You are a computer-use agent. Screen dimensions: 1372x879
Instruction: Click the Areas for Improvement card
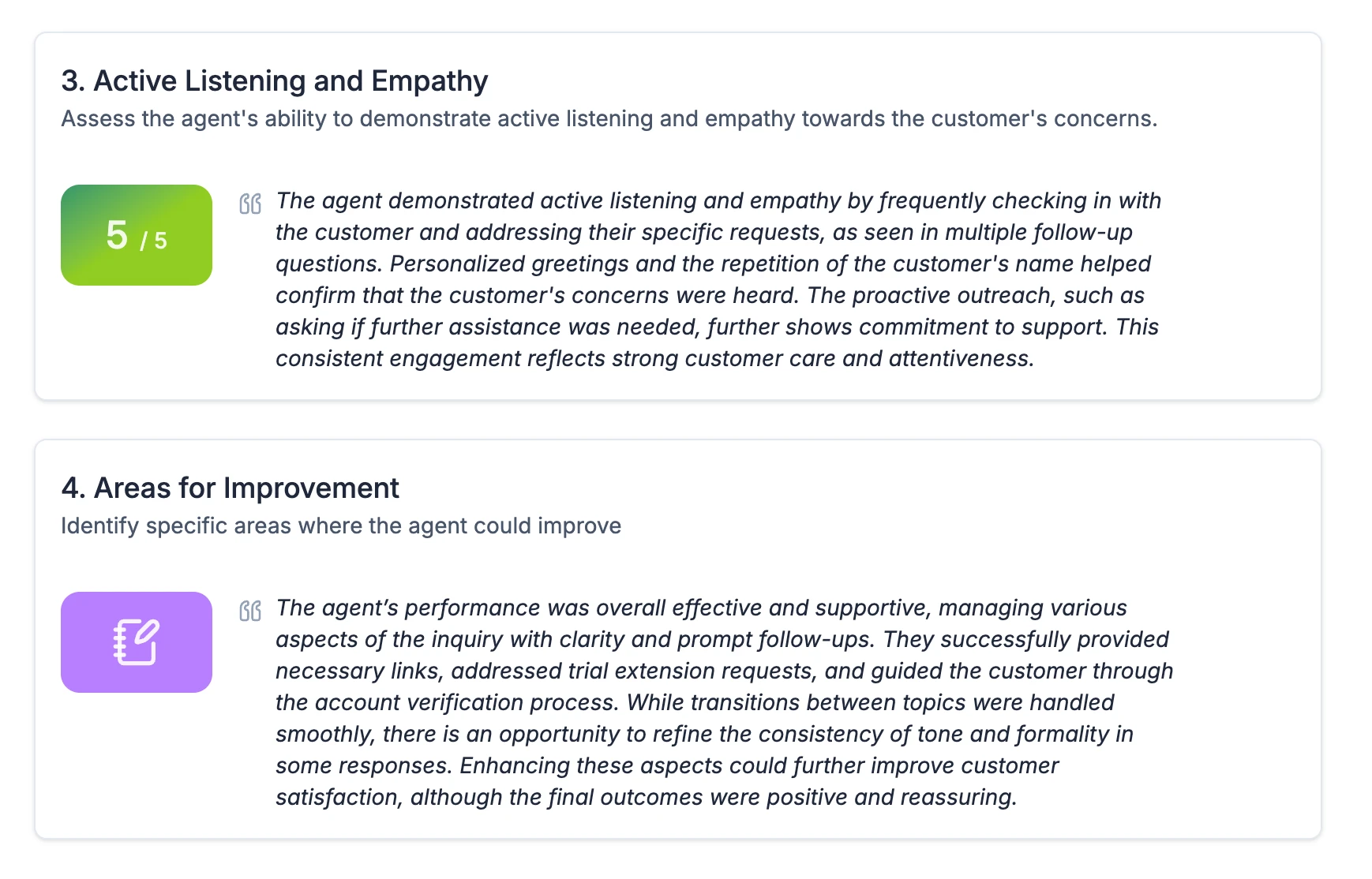(678, 639)
